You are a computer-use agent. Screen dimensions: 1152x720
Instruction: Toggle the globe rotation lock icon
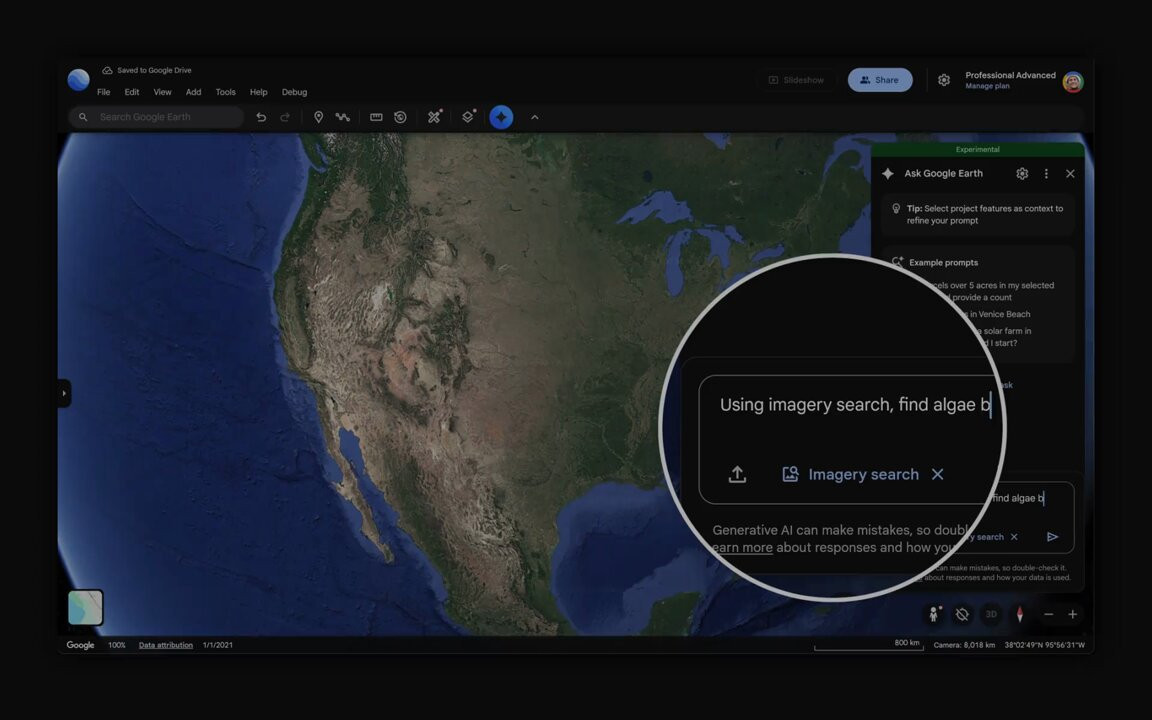[962, 614]
